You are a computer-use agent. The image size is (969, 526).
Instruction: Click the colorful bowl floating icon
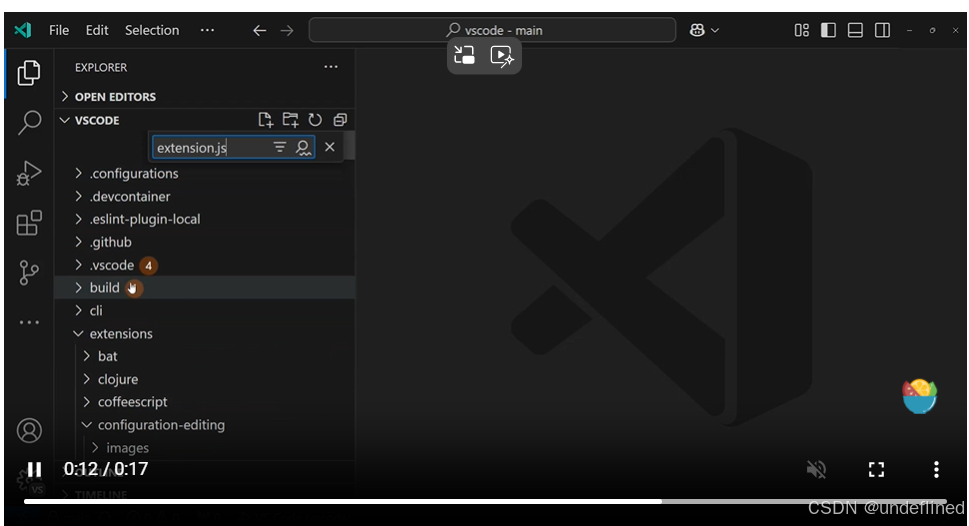pyautogui.click(x=920, y=397)
